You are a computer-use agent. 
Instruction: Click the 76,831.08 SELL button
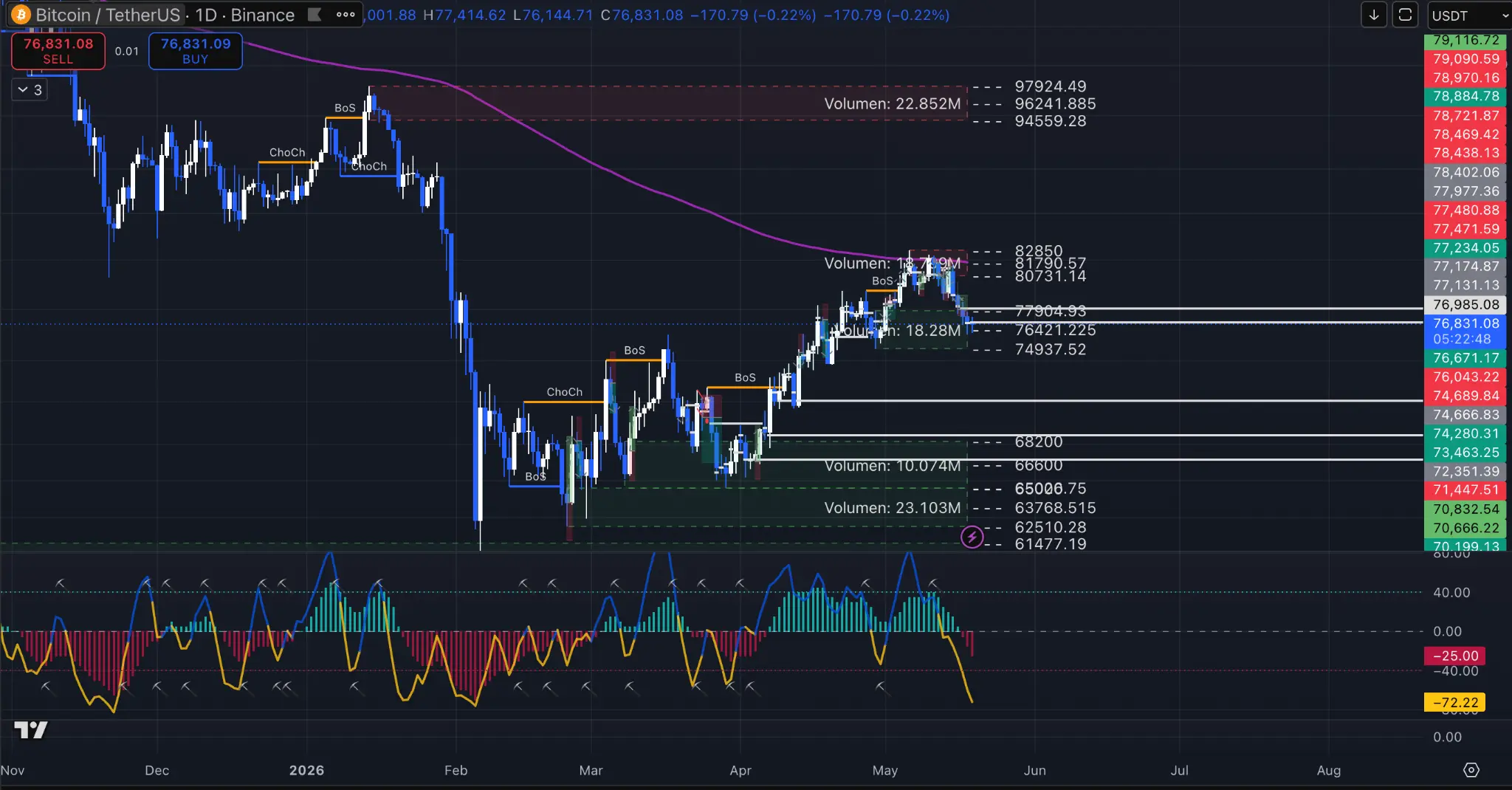click(x=58, y=51)
